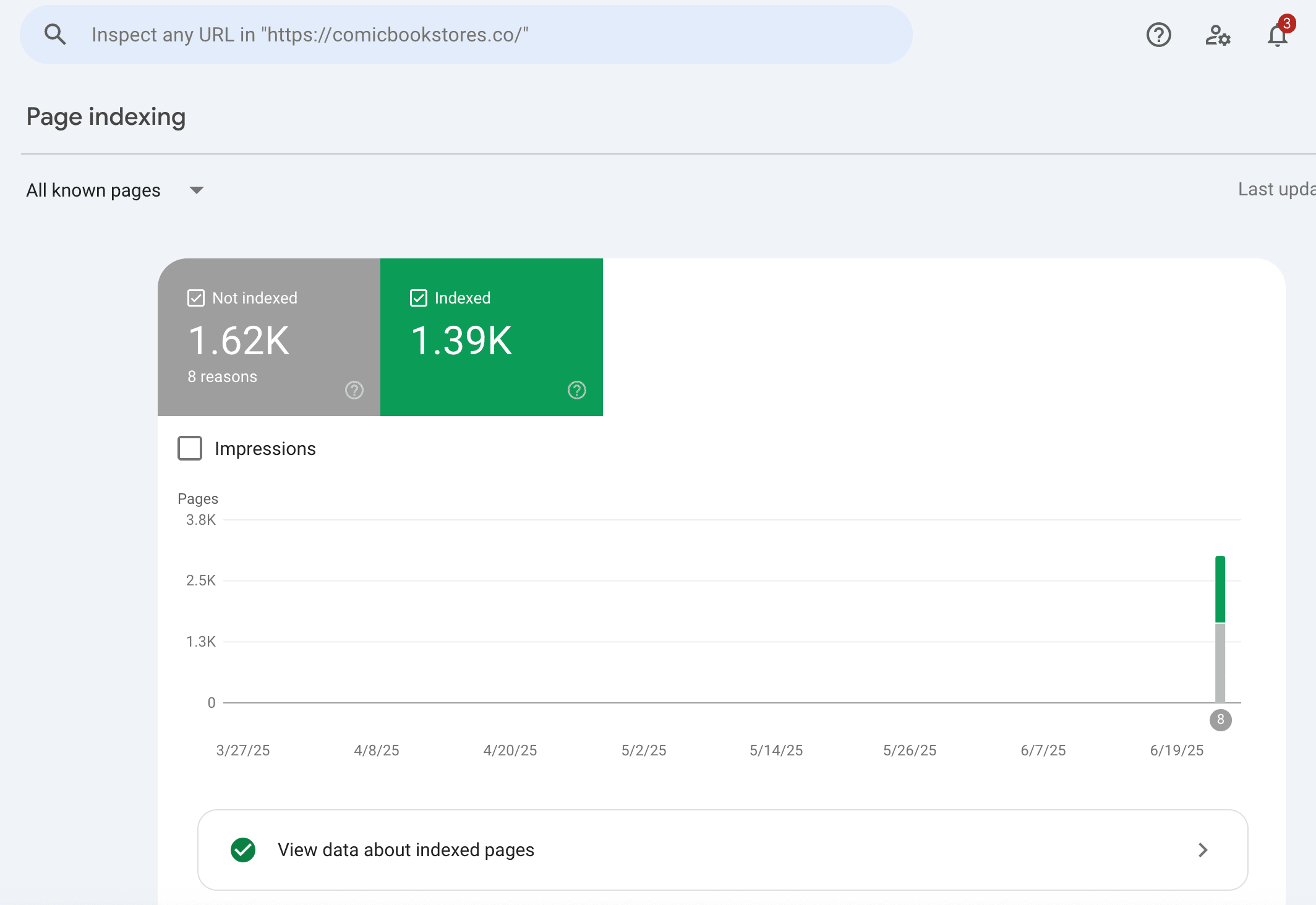This screenshot has height=905, width=1316.
Task: Click help icon in Not indexed card
Action: point(354,390)
